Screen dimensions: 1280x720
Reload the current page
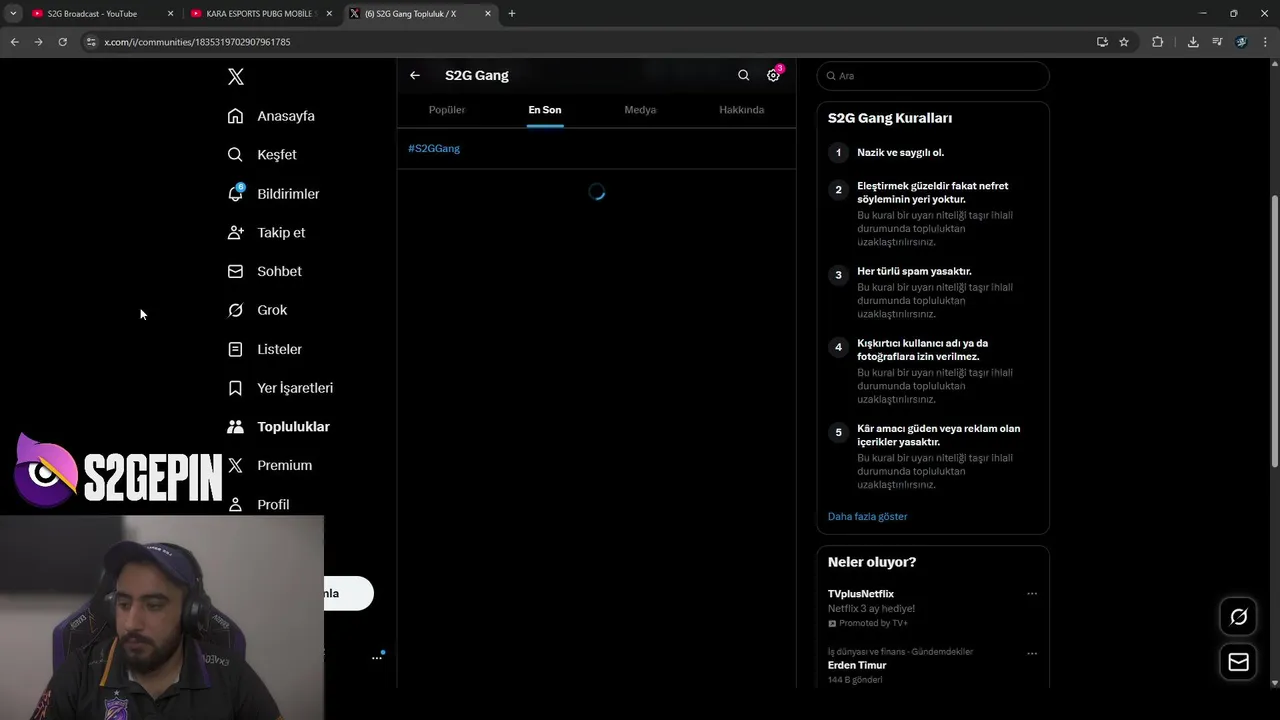(x=62, y=42)
